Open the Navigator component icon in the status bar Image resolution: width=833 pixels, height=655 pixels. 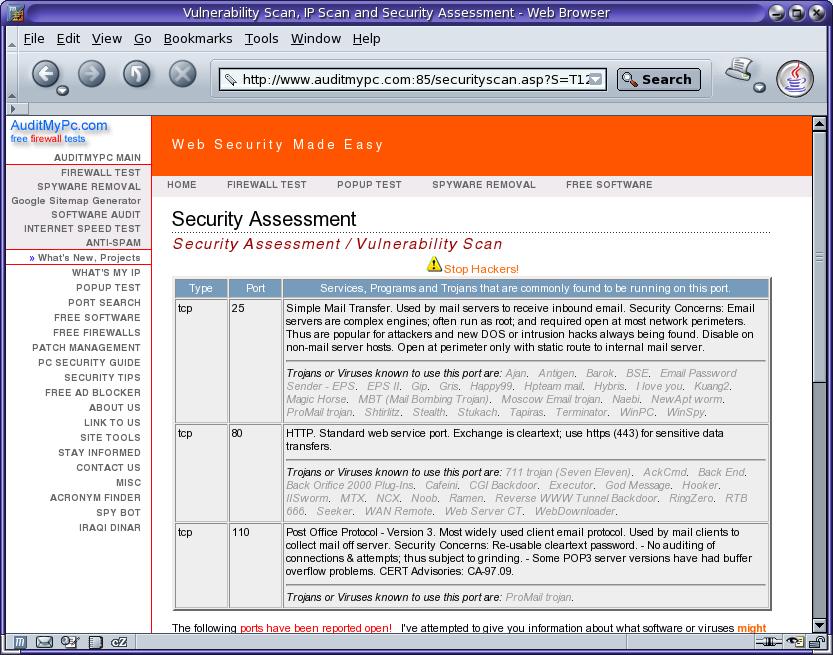coord(19,642)
